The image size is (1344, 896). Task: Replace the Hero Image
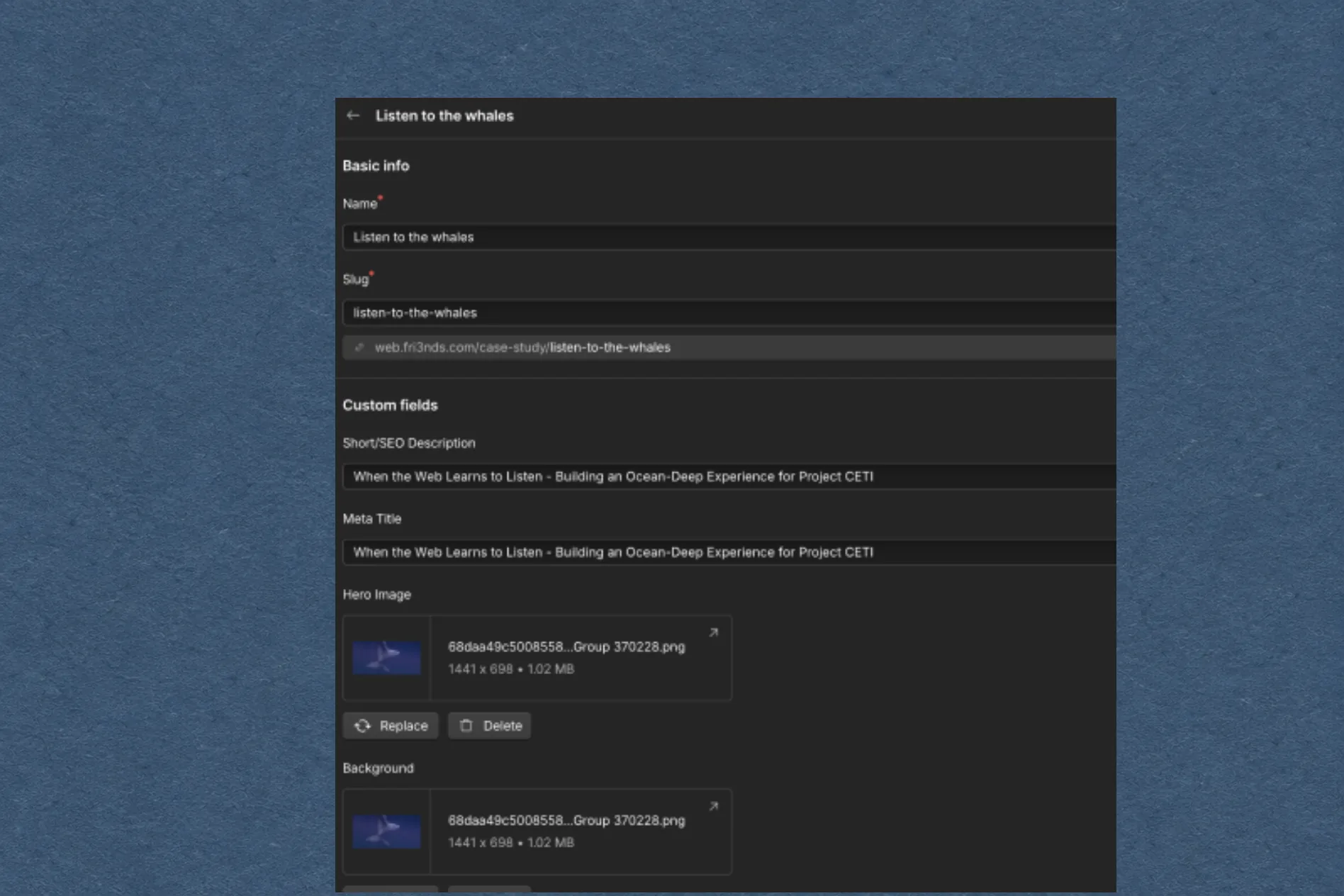(391, 726)
